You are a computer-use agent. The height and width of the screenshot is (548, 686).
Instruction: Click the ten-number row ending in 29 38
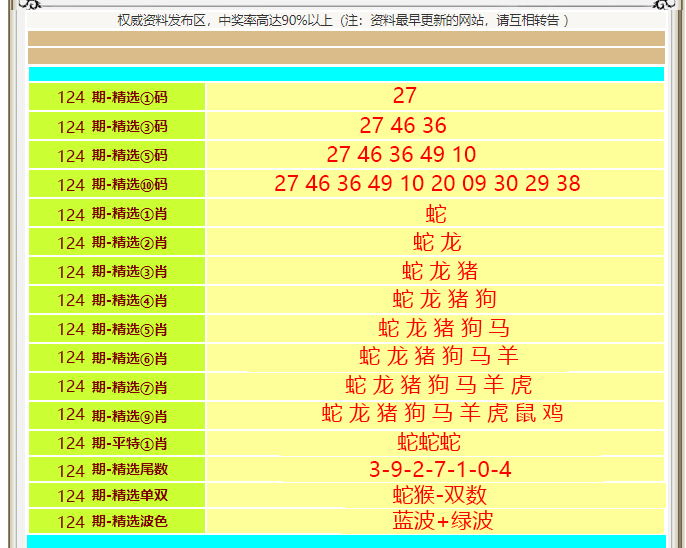(427, 183)
